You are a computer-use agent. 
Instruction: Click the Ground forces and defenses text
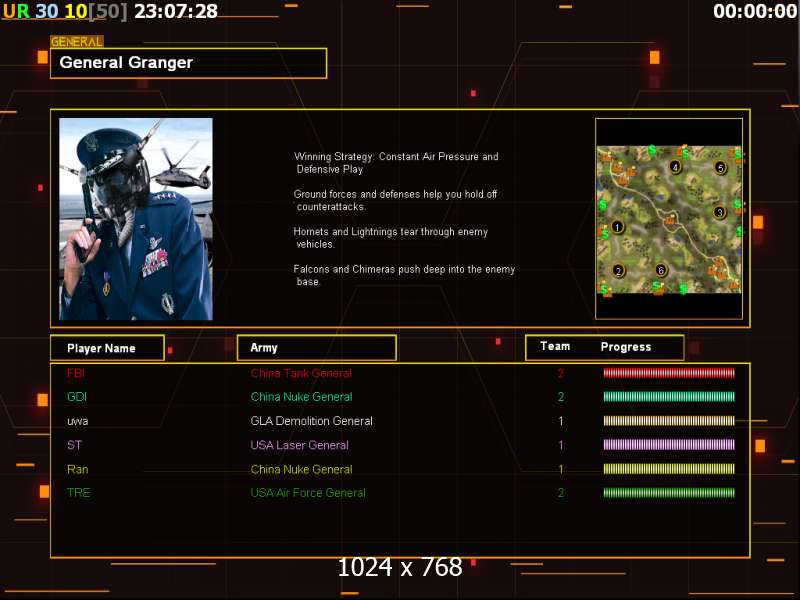click(395, 200)
